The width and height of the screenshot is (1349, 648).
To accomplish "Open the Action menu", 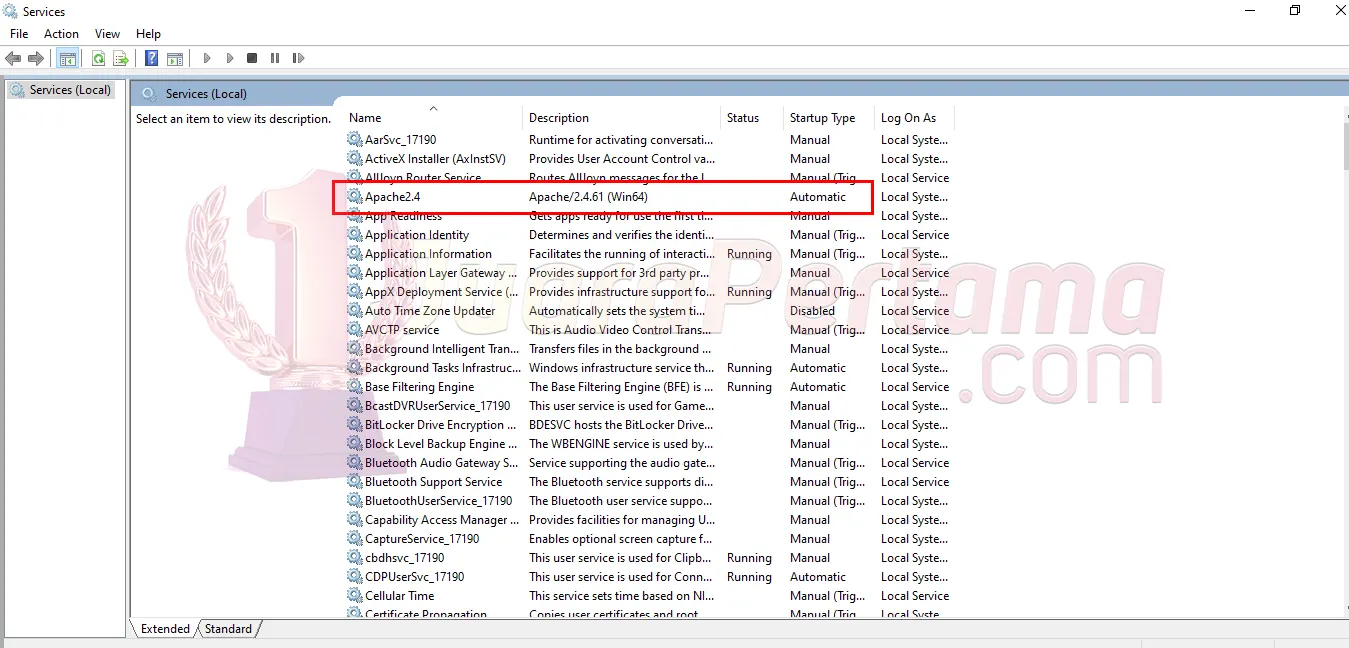I will [x=61, y=34].
